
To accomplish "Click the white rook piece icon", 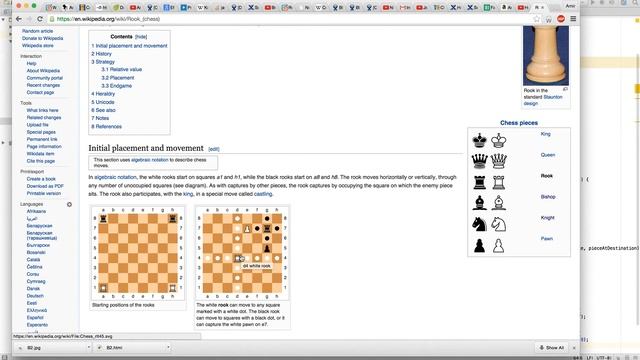I will pyautogui.click(x=498, y=182).
